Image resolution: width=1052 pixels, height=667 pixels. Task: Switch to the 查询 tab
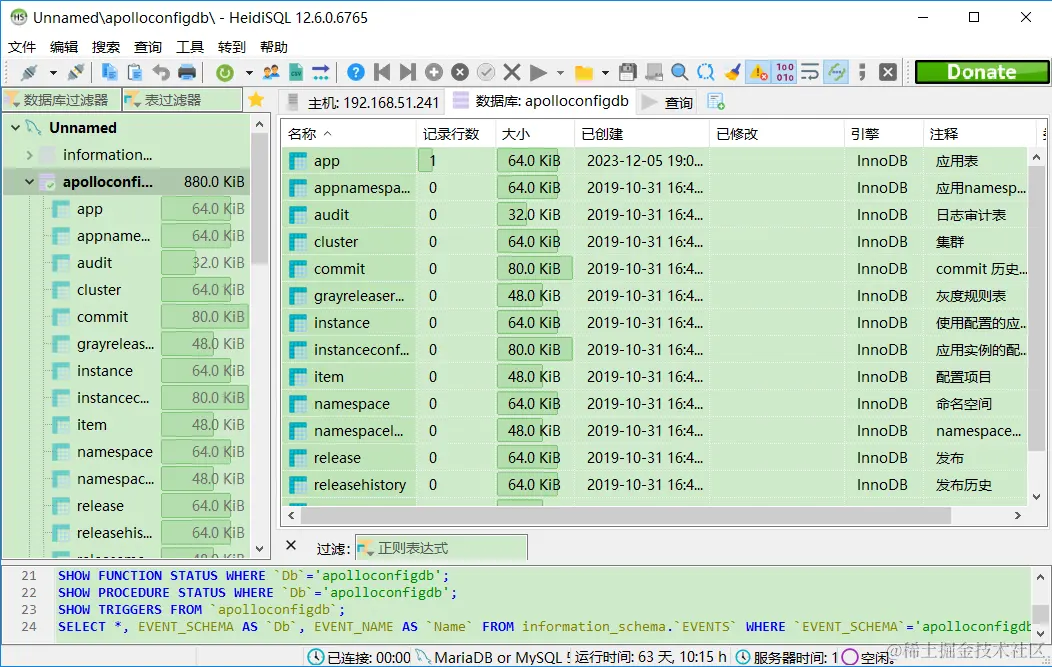coord(667,102)
